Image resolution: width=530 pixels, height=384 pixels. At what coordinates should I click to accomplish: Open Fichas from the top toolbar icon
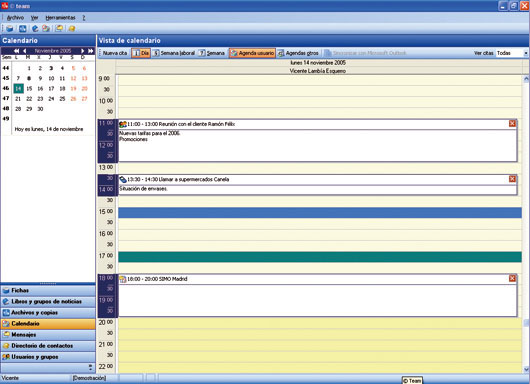[9, 29]
